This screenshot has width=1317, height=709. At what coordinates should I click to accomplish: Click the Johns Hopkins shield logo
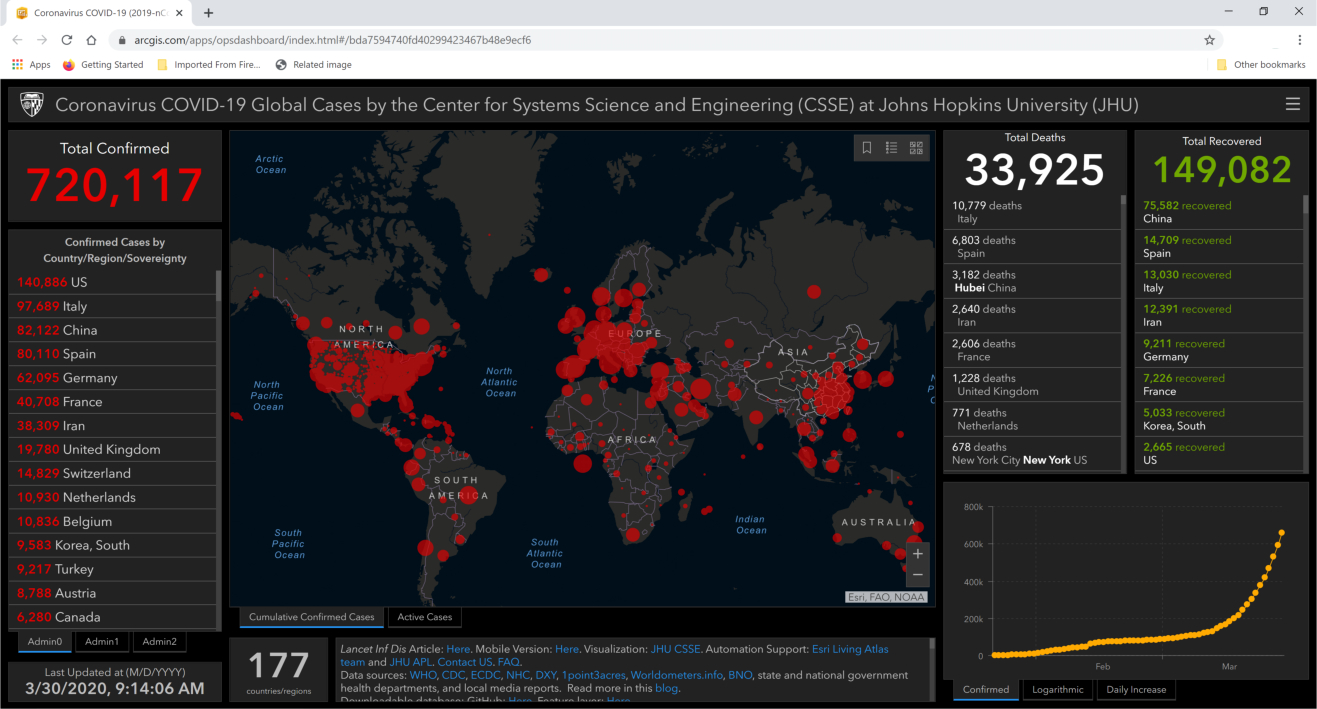pyautogui.click(x=32, y=105)
